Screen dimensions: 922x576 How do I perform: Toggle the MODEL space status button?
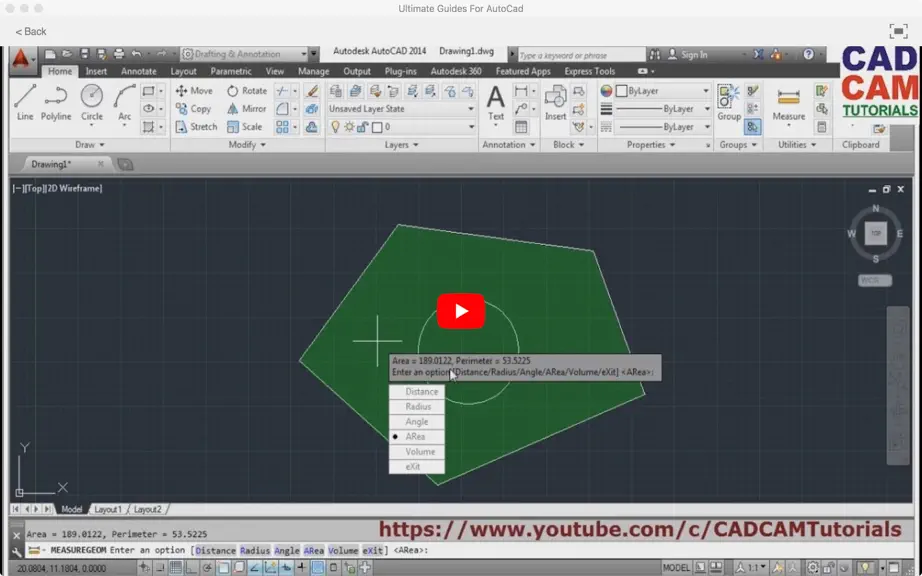(676, 568)
